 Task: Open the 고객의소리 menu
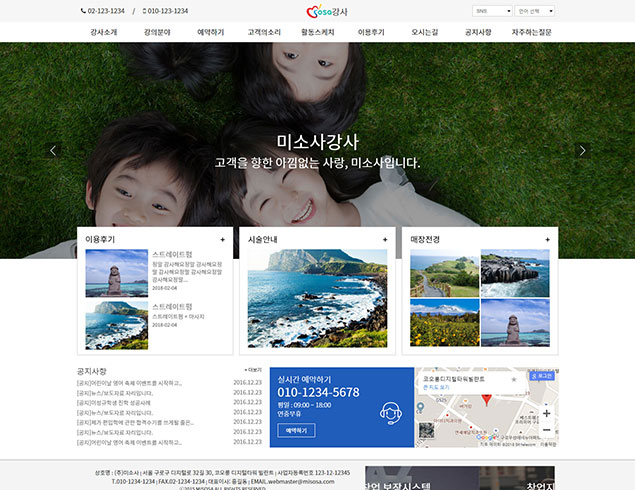click(x=264, y=32)
